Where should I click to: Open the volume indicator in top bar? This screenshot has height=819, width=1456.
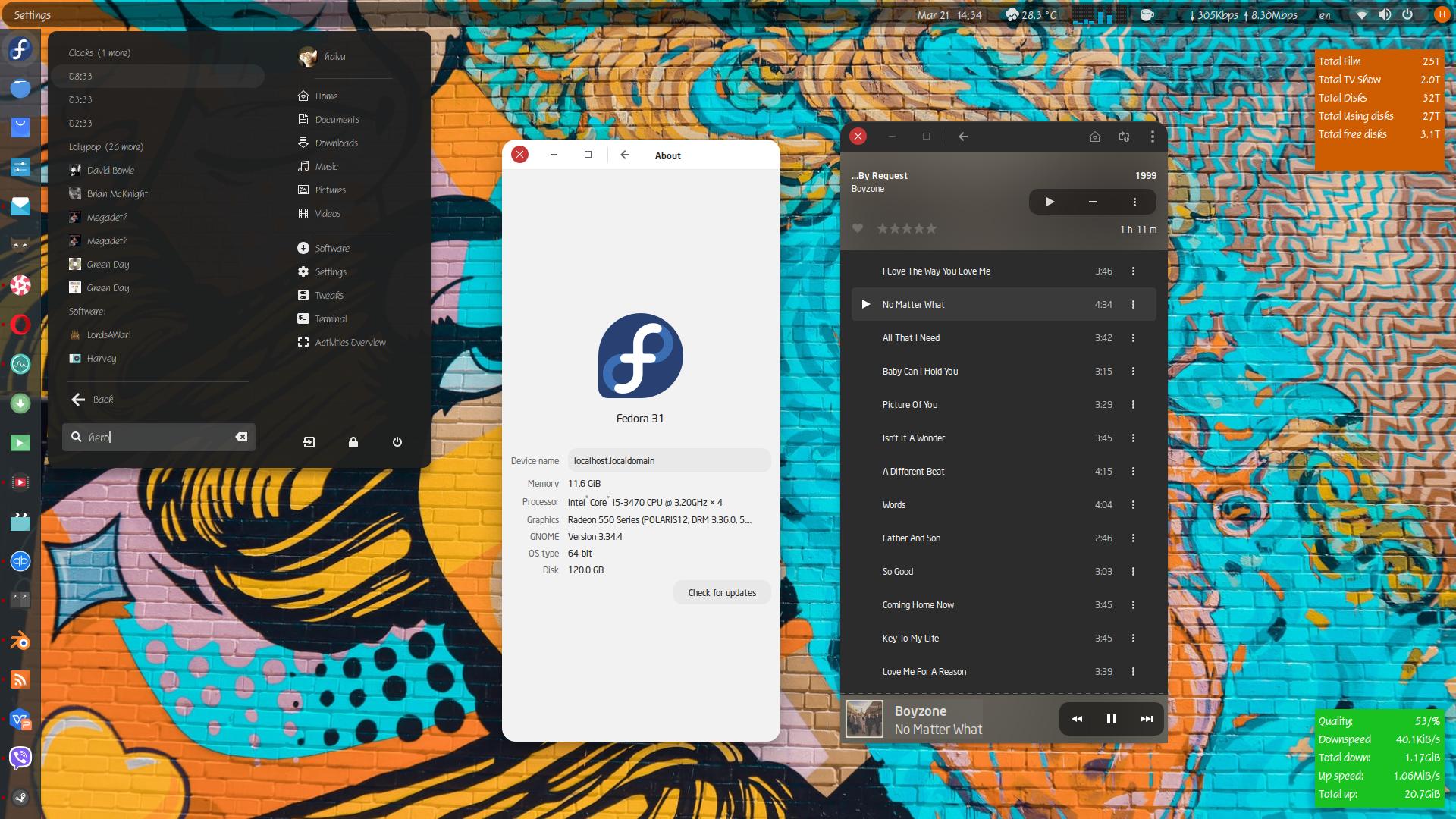[x=1384, y=14]
